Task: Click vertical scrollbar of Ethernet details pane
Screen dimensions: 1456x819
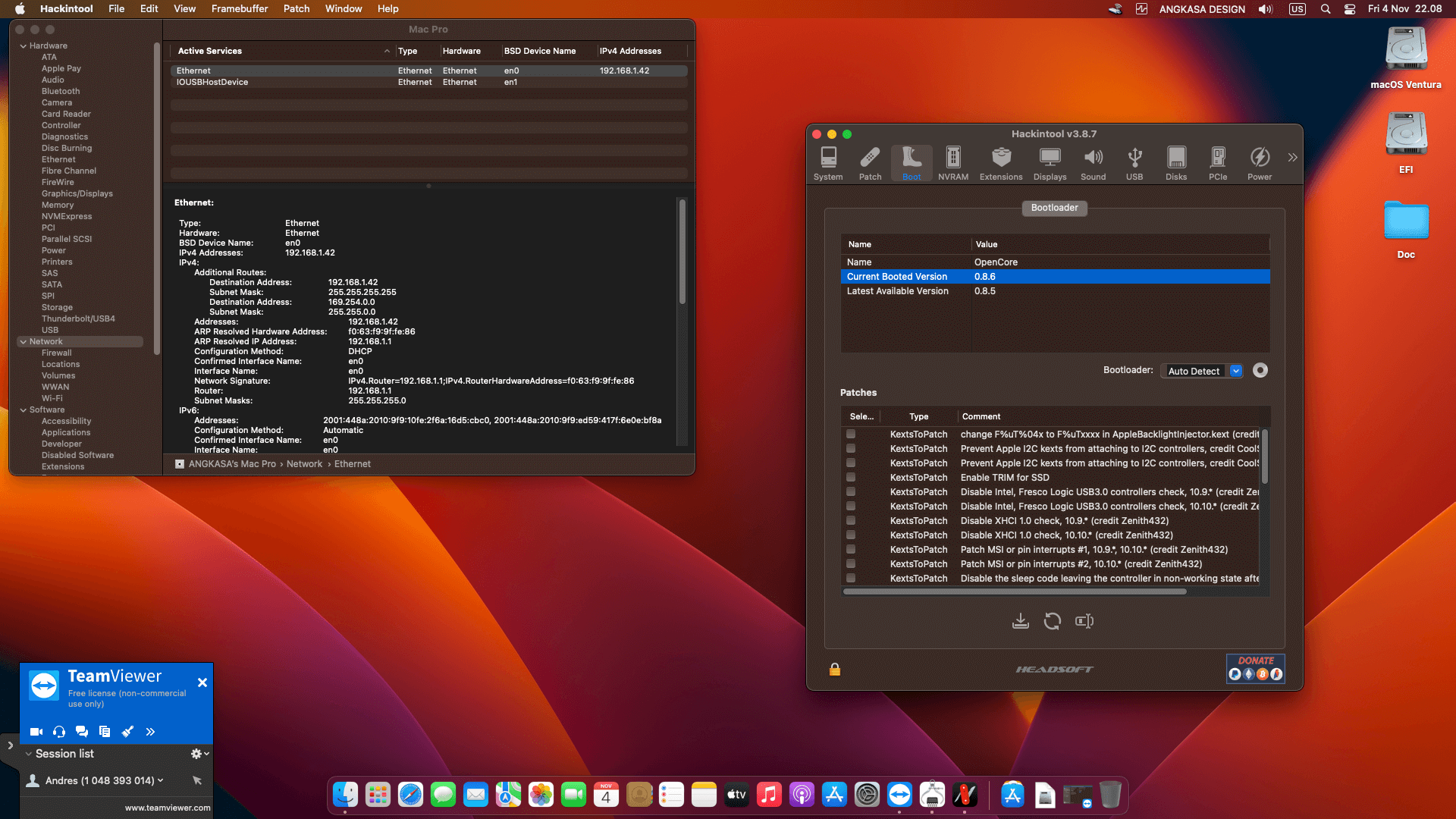Action: (x=682, y=252)
